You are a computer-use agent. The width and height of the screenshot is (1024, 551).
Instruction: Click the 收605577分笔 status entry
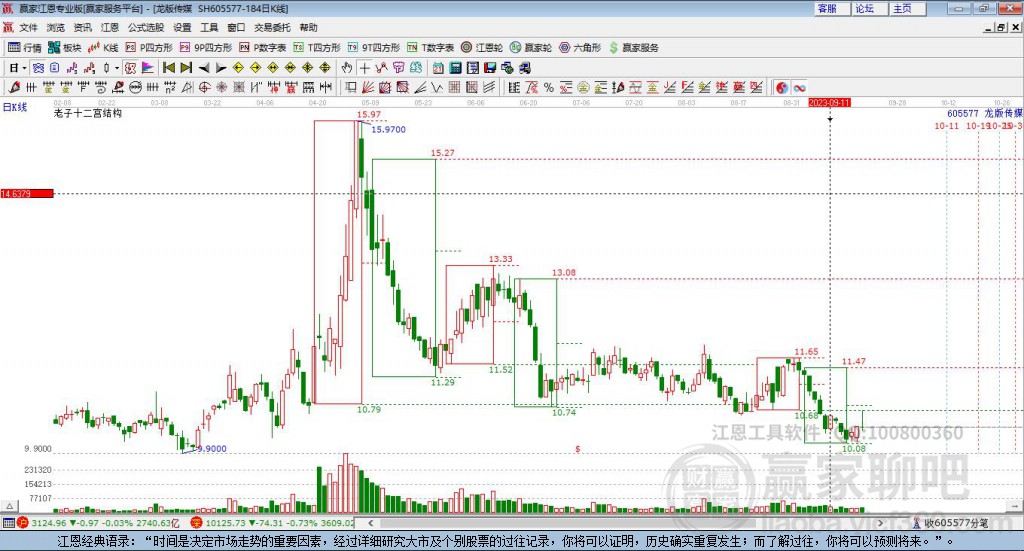tap(956, 523)
